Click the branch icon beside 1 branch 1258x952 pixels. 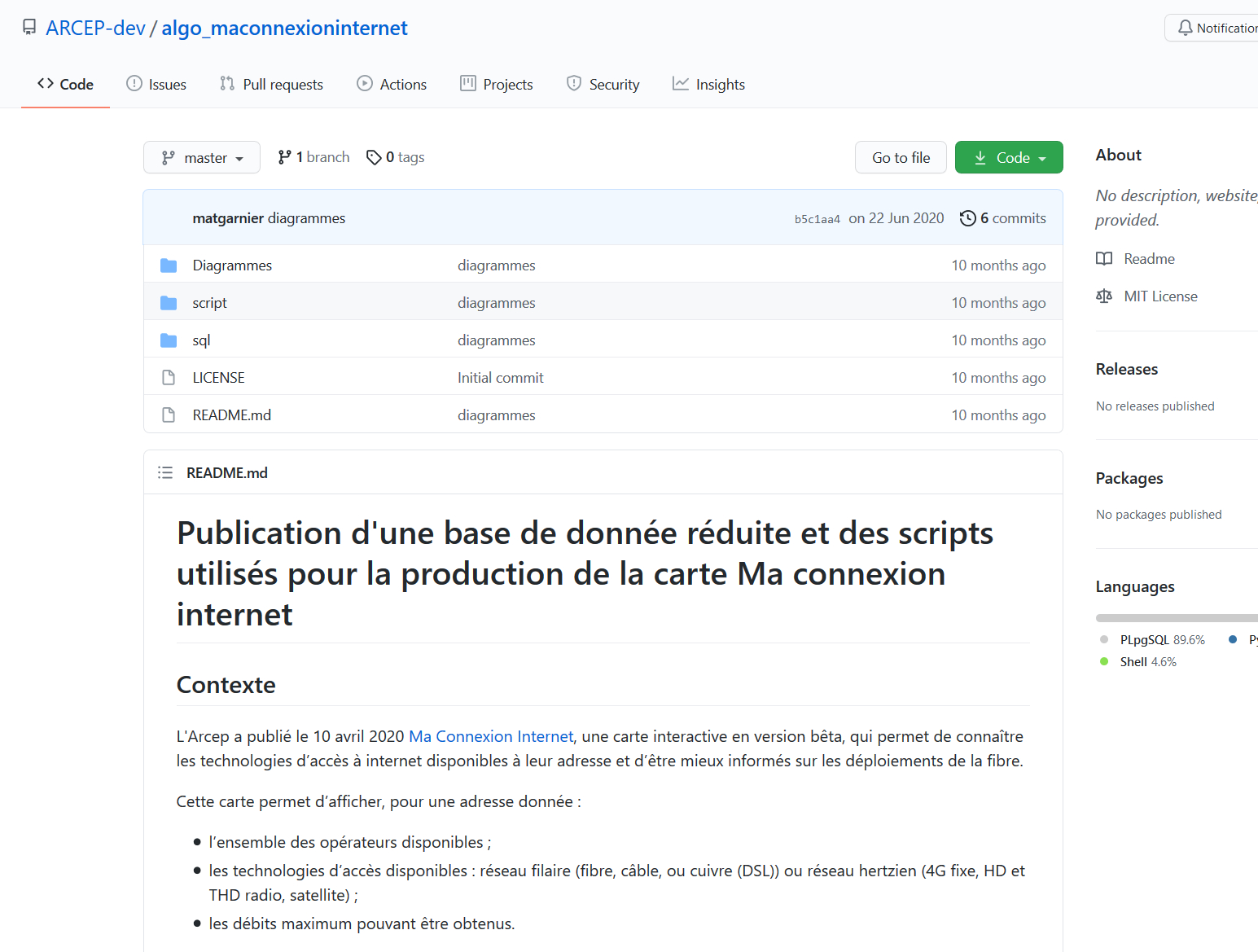[x=284, y=157]
